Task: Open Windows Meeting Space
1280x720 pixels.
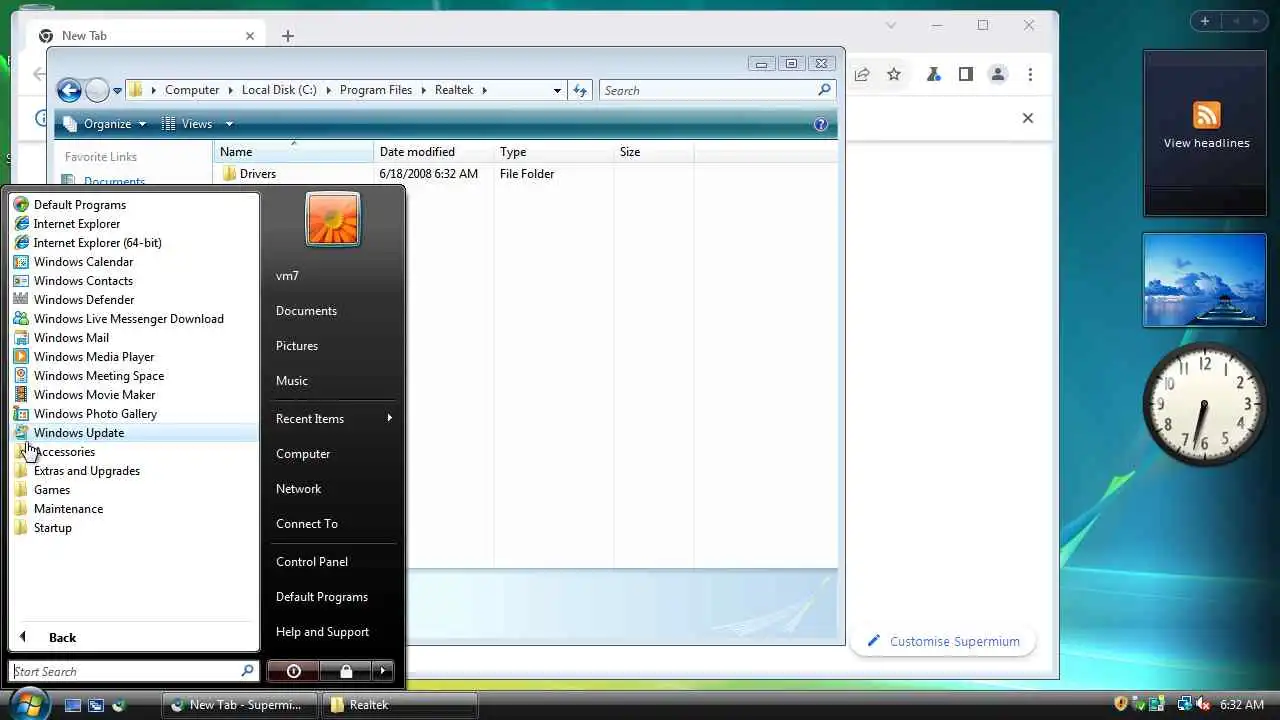Action: pos(134,376)
